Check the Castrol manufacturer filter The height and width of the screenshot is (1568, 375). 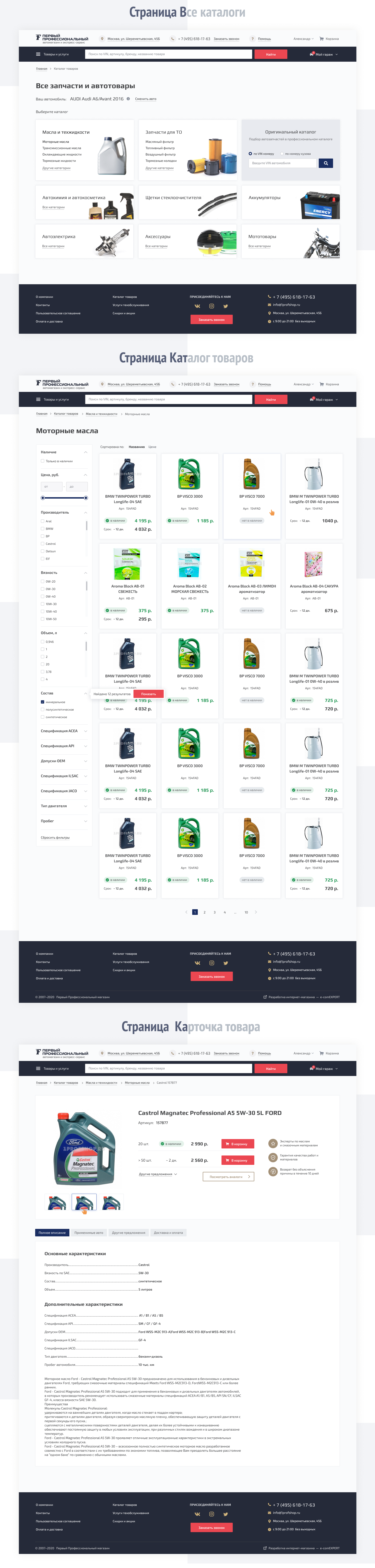point(43,544)
